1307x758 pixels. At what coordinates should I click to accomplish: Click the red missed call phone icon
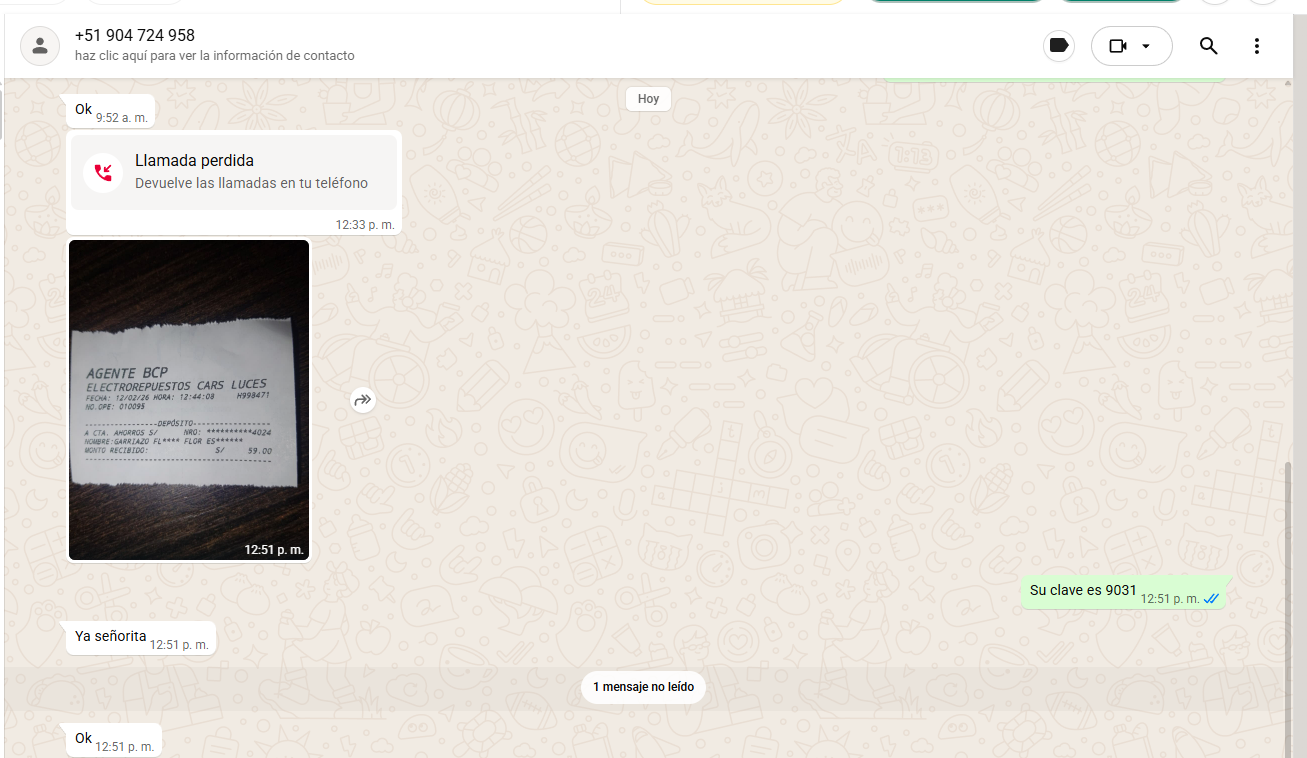103,172
